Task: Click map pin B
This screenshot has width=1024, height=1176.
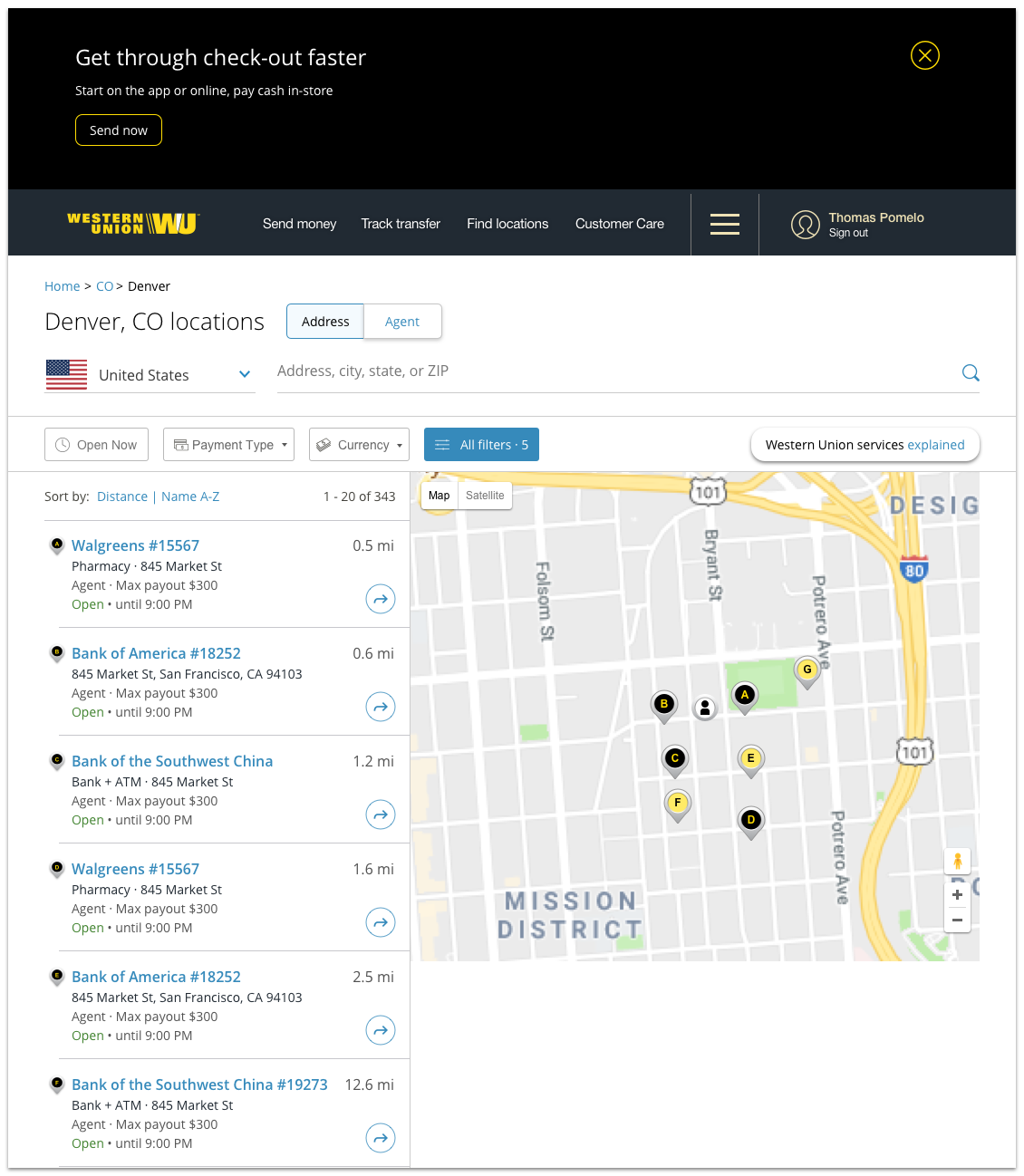Action: click(664, 706)
